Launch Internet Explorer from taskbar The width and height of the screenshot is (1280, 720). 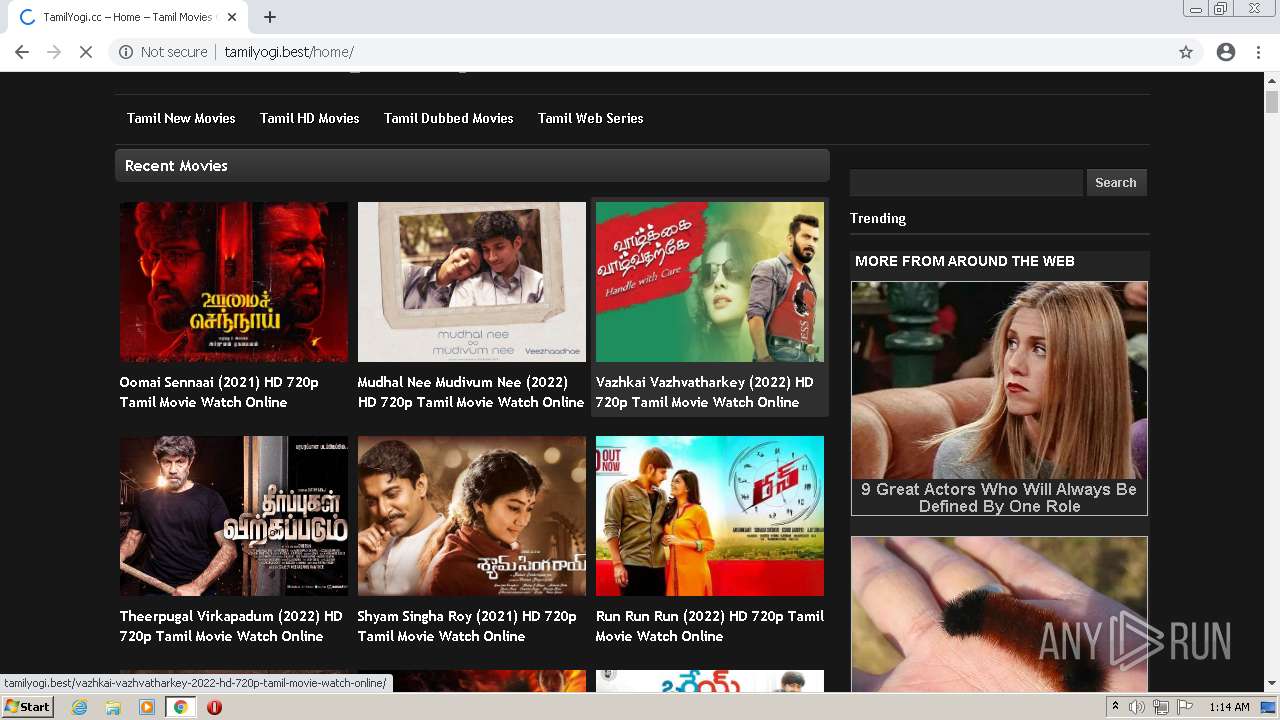pyautogui.click(x=79, y=707)
